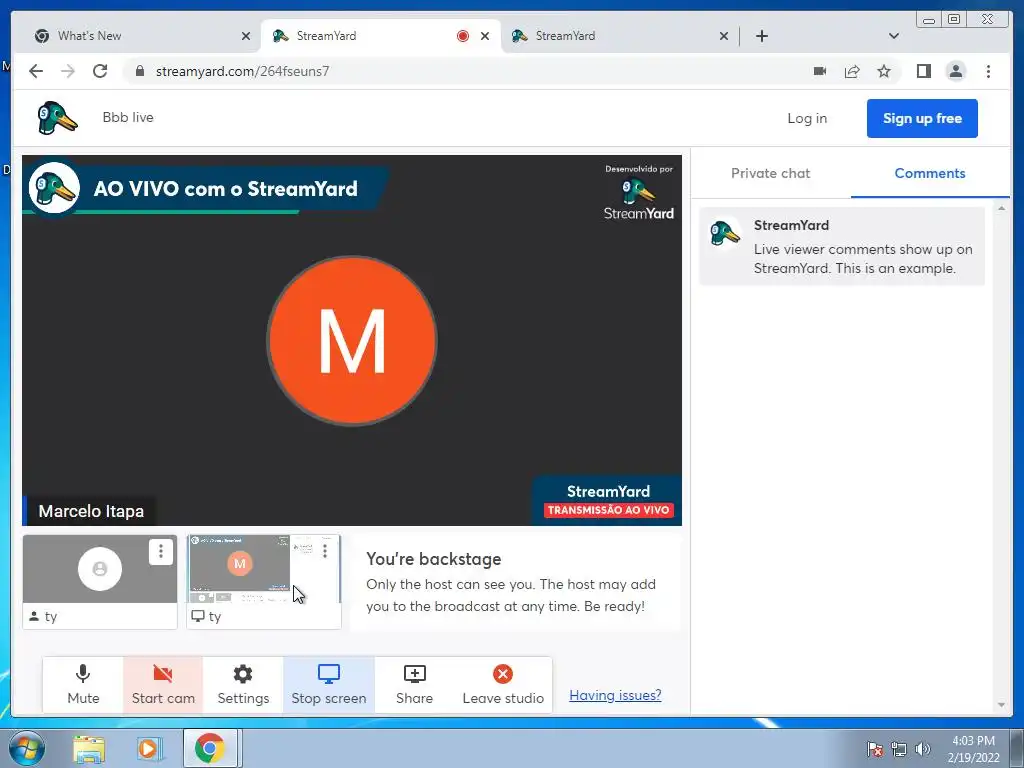Open Chrome profile menu
Image resolution: width=1024 pixels, height=768 pixels.
point(955,71)
